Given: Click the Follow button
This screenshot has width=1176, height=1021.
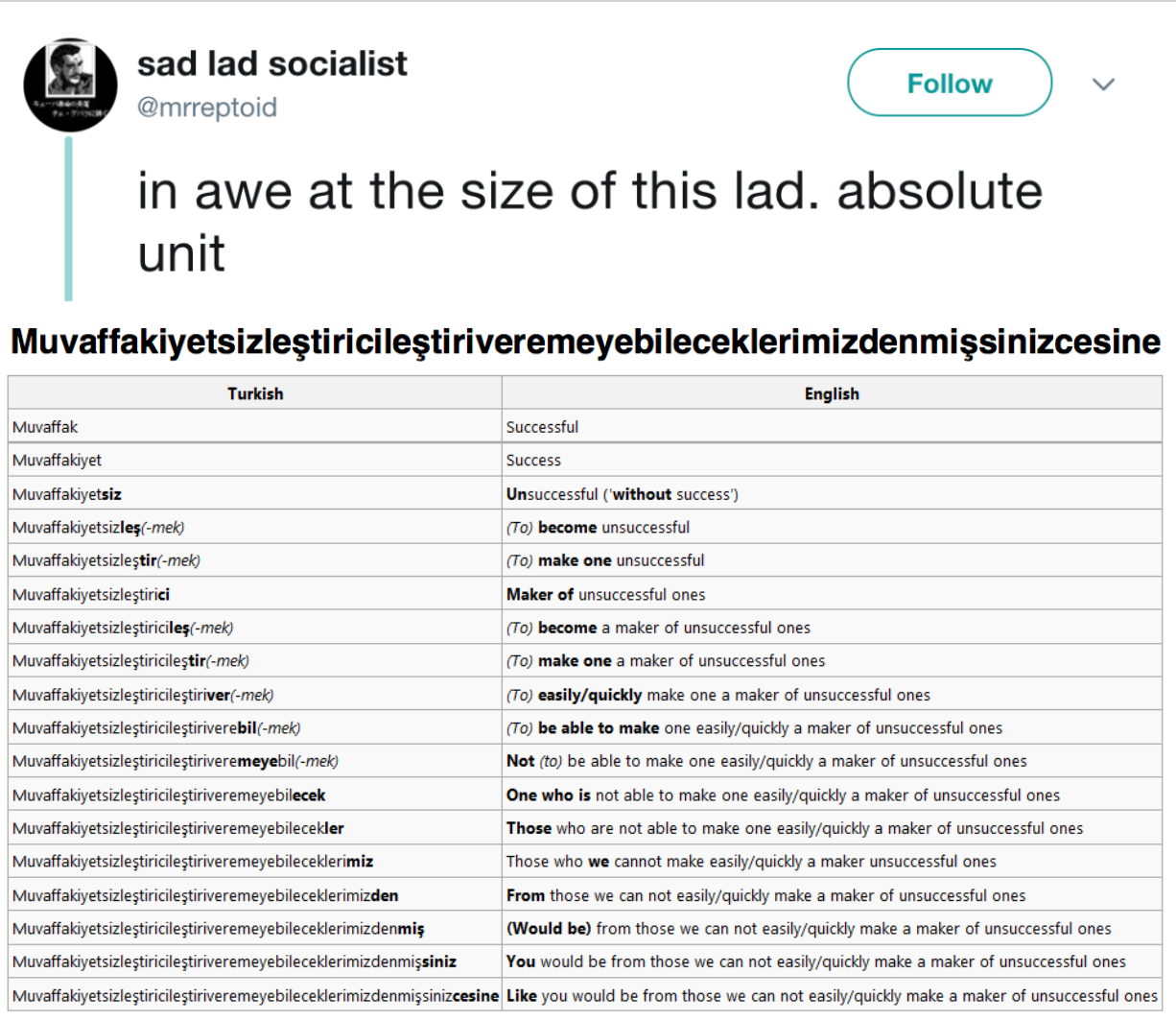Looking at the screenshot, I should (x=950, y=83).
